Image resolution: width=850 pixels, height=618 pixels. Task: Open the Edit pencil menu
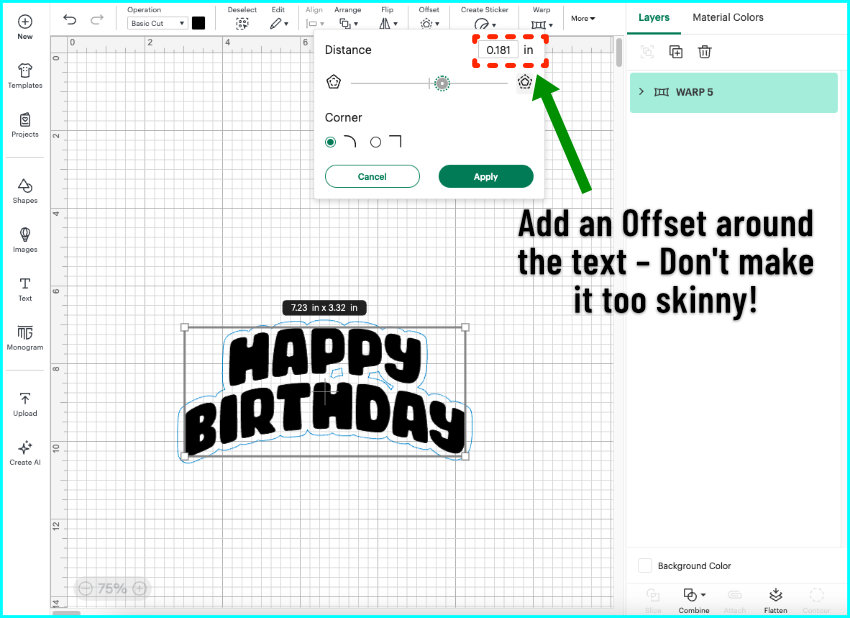[x=279, y=23]
